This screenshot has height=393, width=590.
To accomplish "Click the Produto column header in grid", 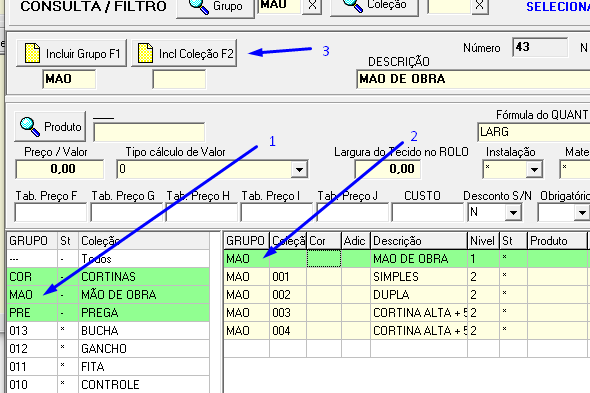I will point(557,241).
